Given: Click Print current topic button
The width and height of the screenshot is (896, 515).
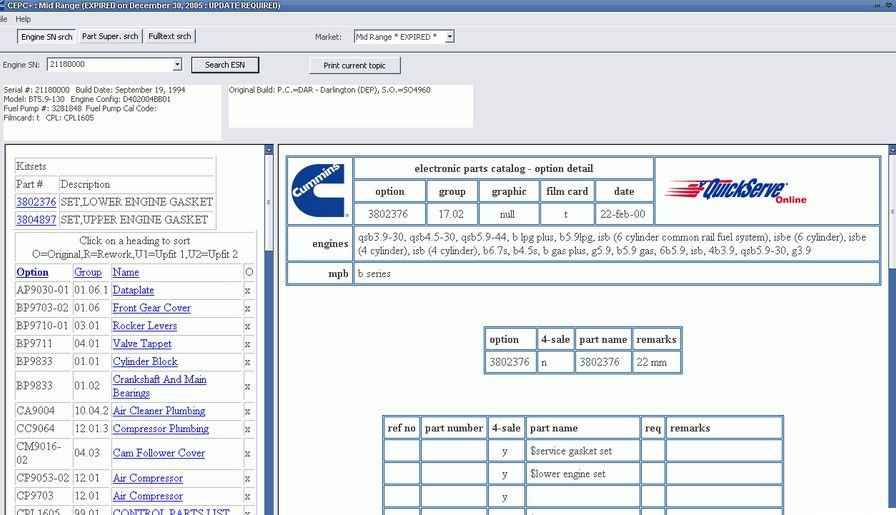Looking at the screenshot, I should point(355,65).
